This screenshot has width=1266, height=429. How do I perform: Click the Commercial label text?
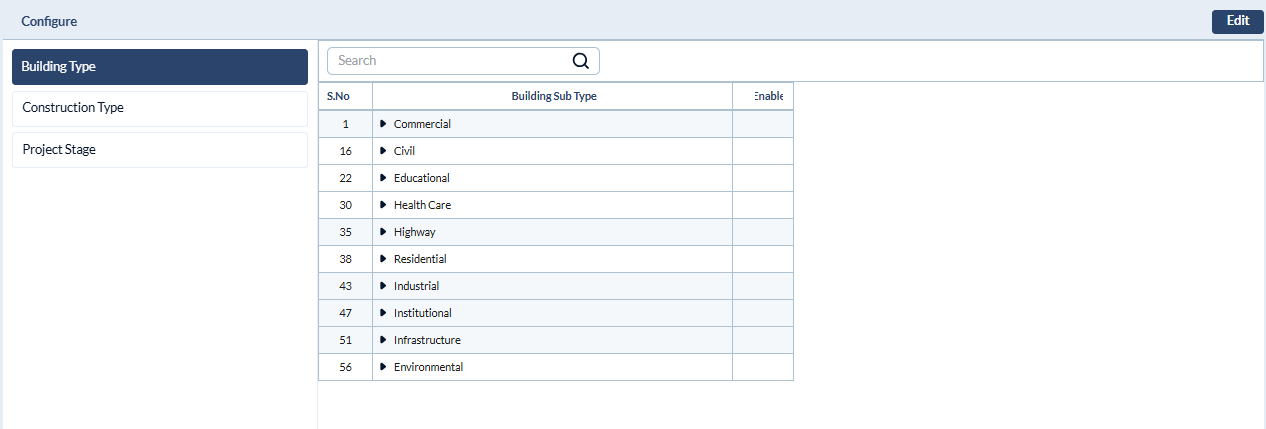coord(422,124)
